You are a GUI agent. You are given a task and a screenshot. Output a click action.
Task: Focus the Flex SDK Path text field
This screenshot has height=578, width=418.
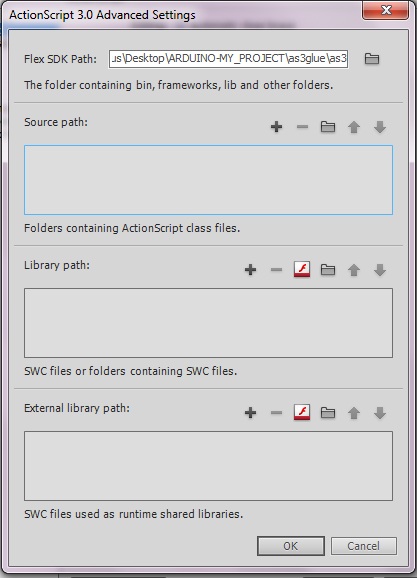point(229,59)
